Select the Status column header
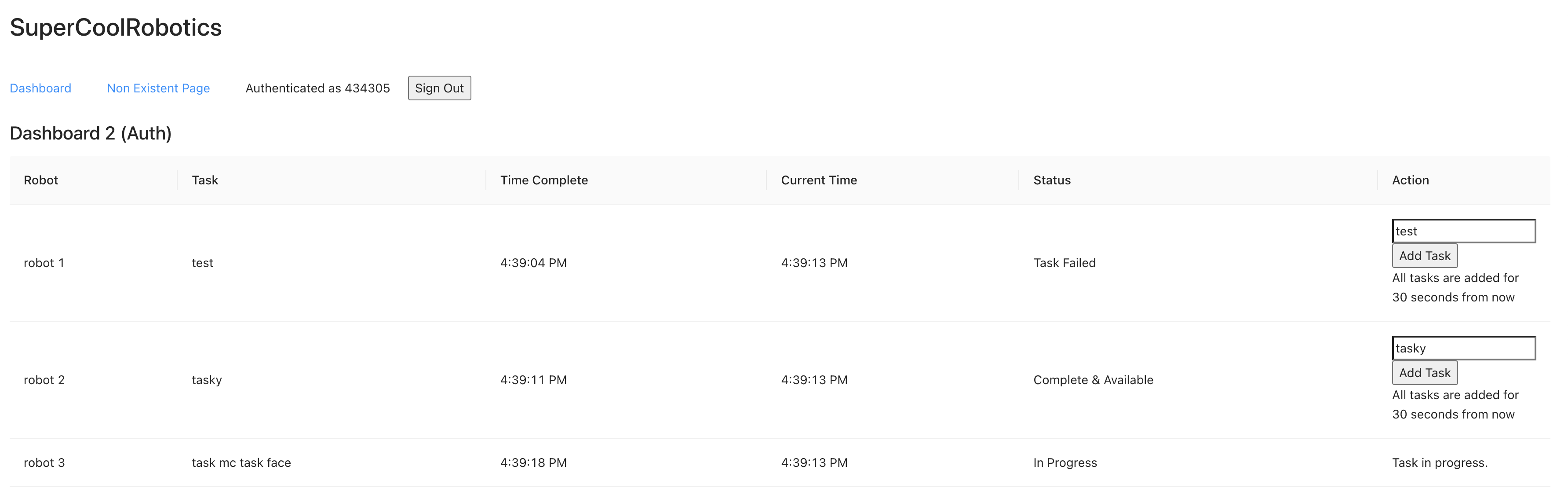Viewport: 1568px width, 492px height. 1052,180
